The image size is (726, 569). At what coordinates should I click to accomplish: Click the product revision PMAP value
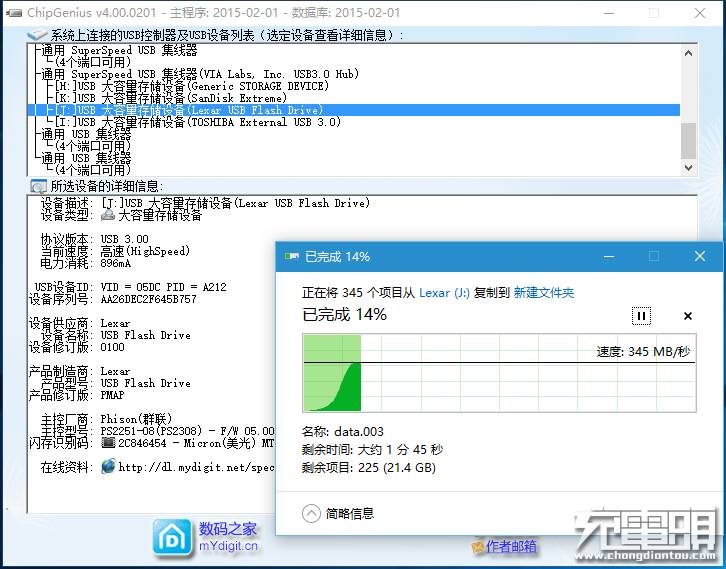(112, 395)
